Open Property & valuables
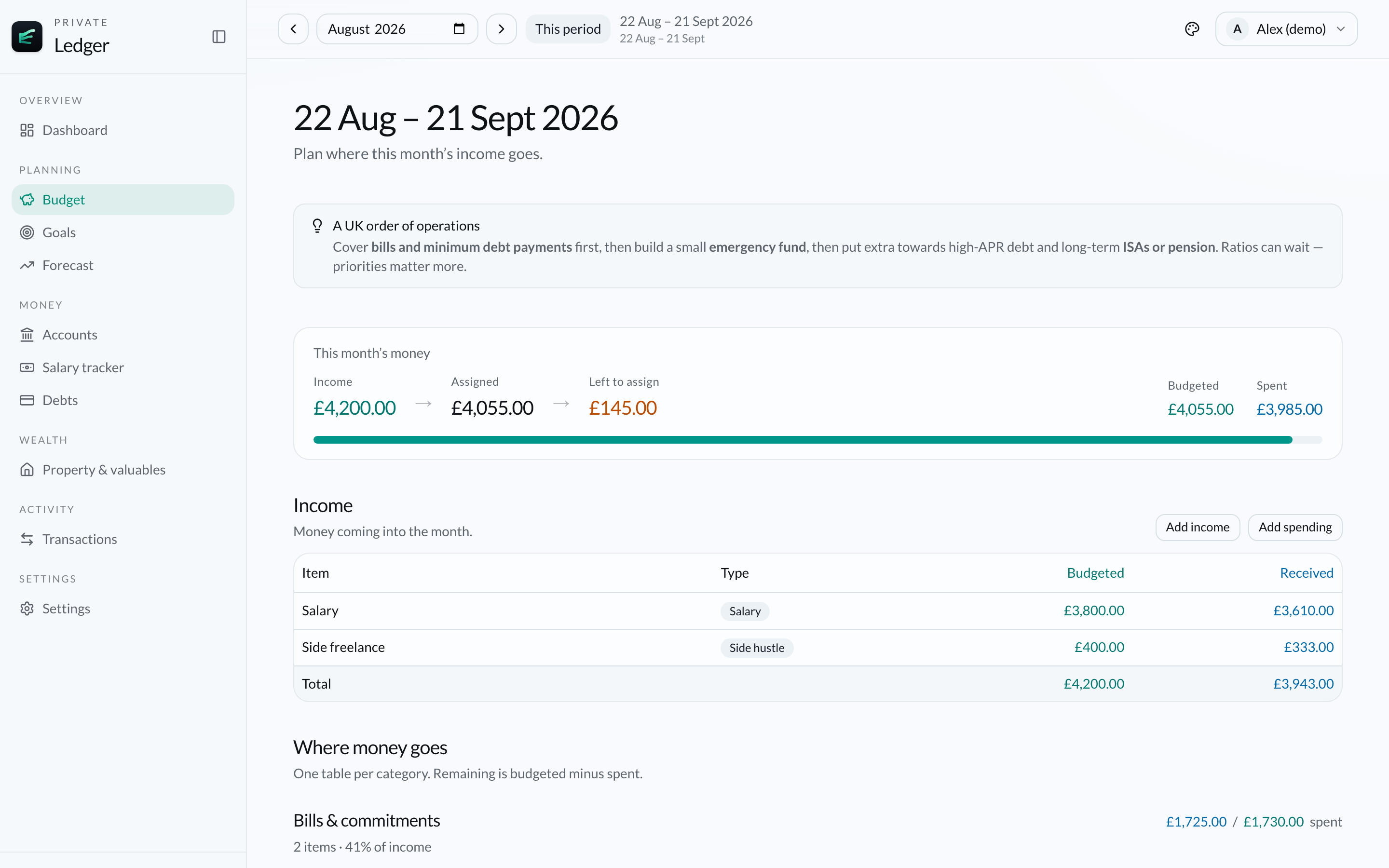This screenshot has height=868, width=1389. pos(123,470)
